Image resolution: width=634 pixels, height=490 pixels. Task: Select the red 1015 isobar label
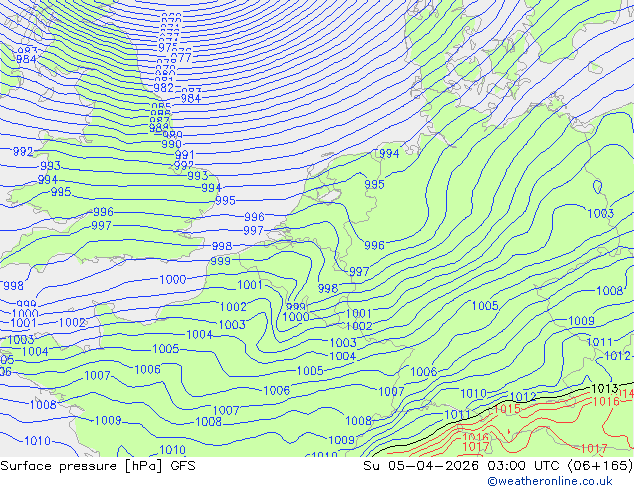pyautogui.click(x=507, y=409)
